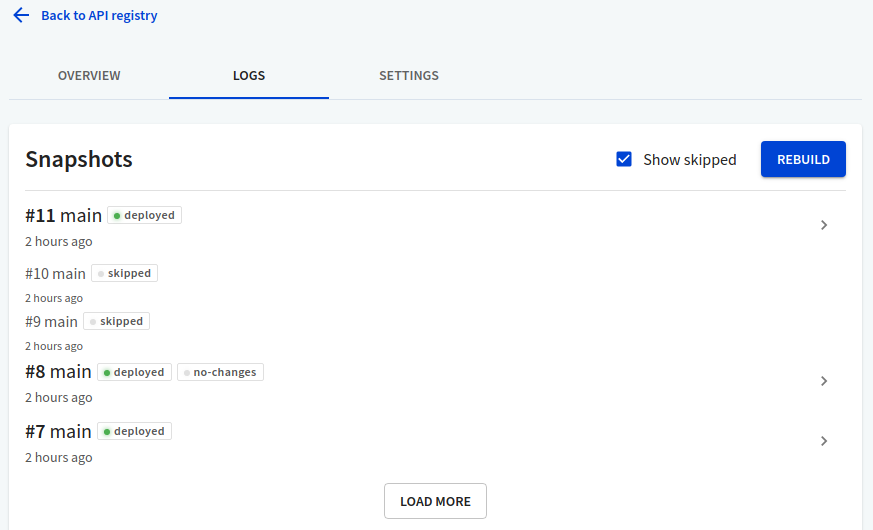Click the skipped badge on #9 main
This screenshot has width=873, height=530.
[116, 321]
